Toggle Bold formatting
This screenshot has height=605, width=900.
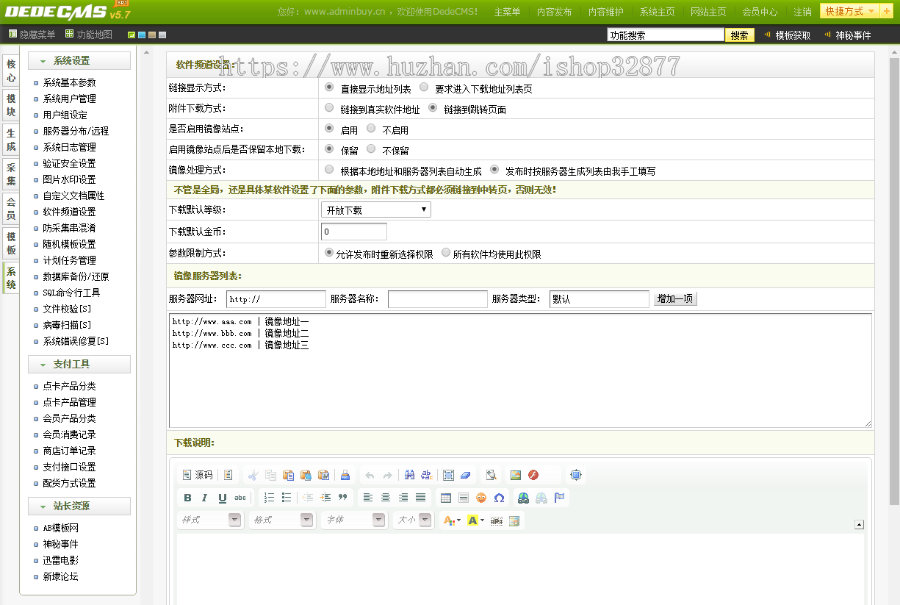click(x=187, y=498)
